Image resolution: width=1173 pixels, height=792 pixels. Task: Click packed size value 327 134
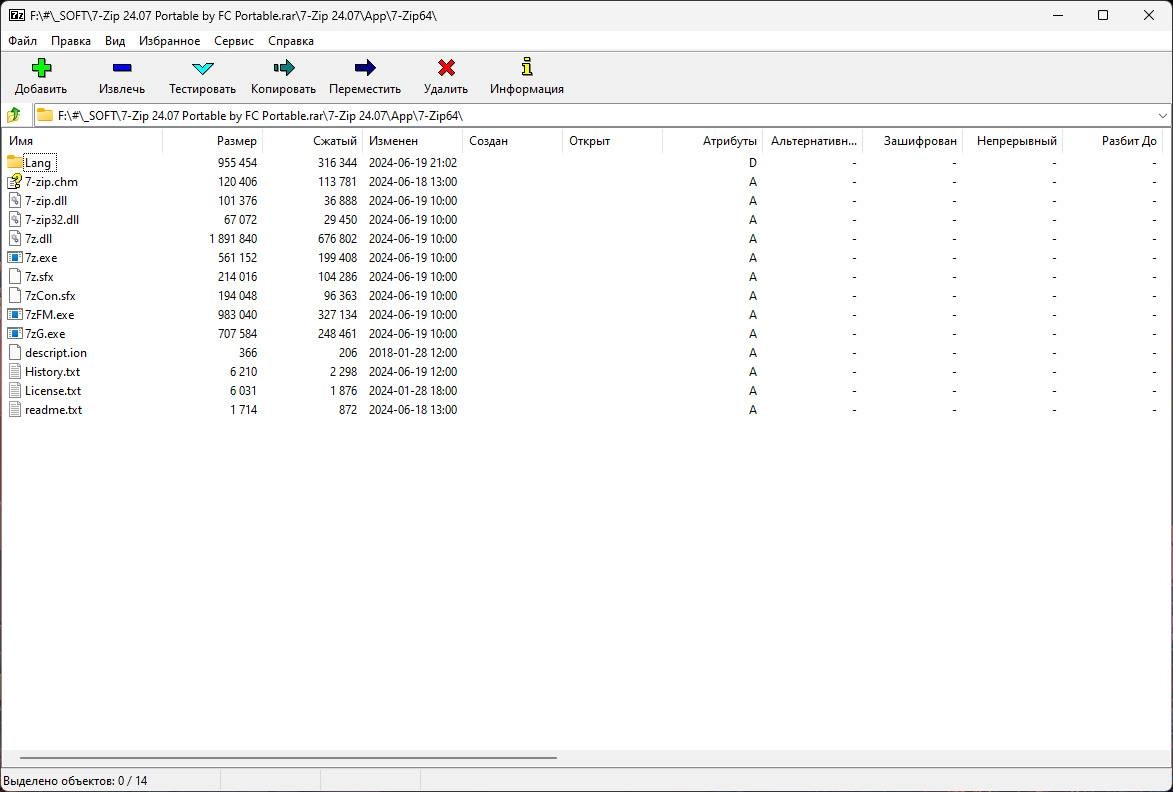point(337,315)
